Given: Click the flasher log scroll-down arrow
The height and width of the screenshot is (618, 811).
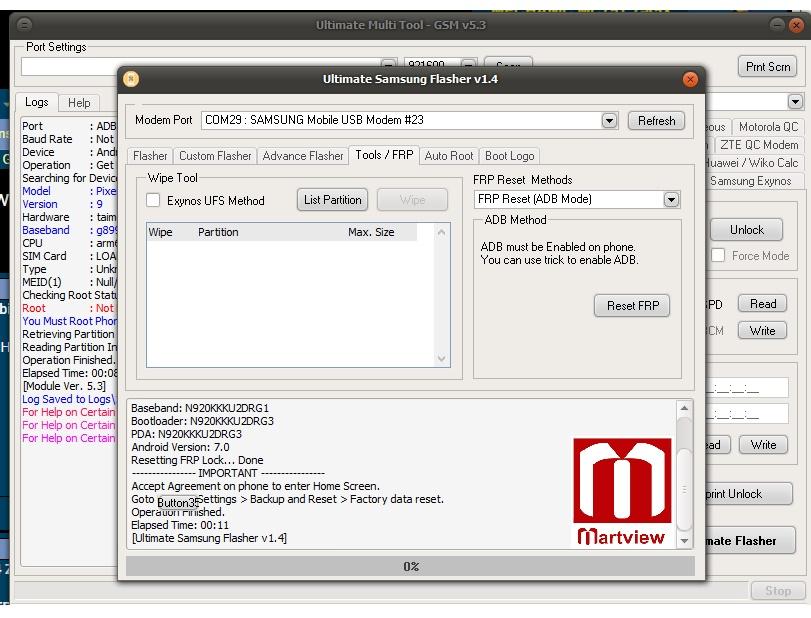Looking at the screenshot, I should click(x=684, y=541).
